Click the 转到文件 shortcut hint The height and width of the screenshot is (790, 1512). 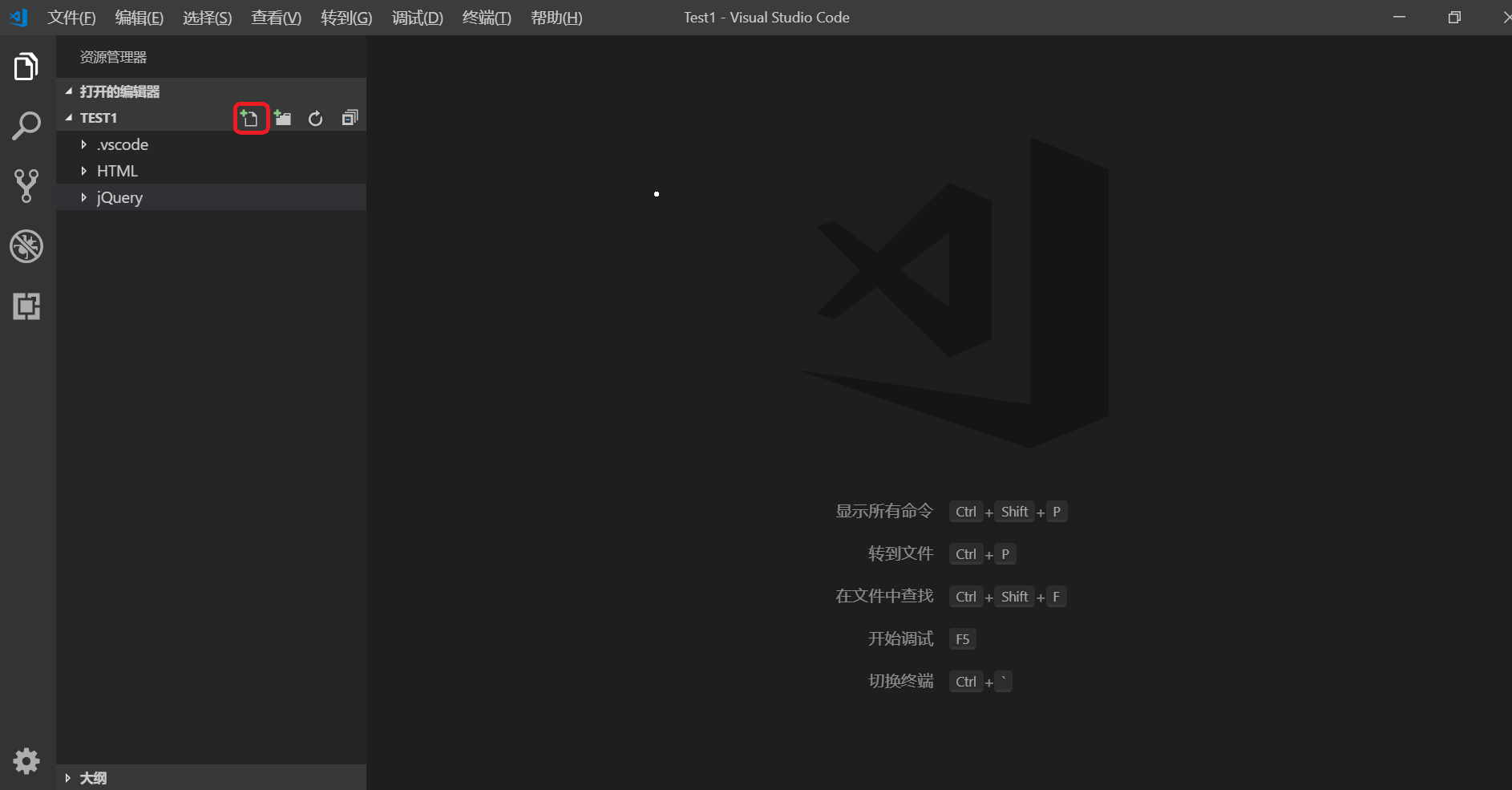900,553
